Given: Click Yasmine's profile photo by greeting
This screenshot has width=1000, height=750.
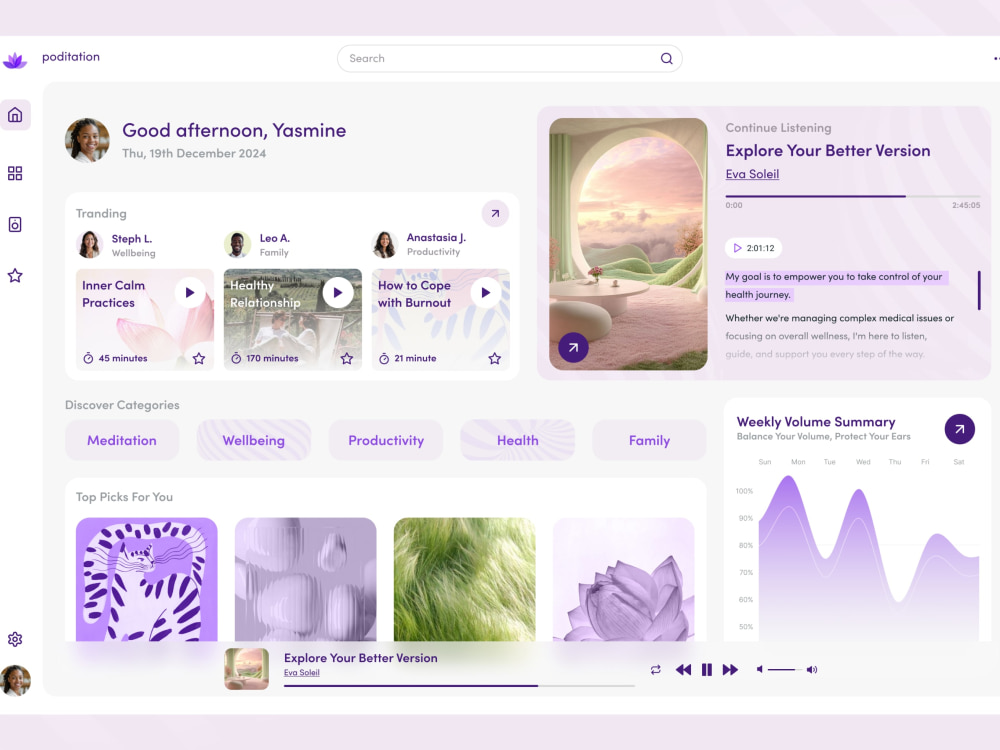Looking at the screenshot, I should pos(87,140).
